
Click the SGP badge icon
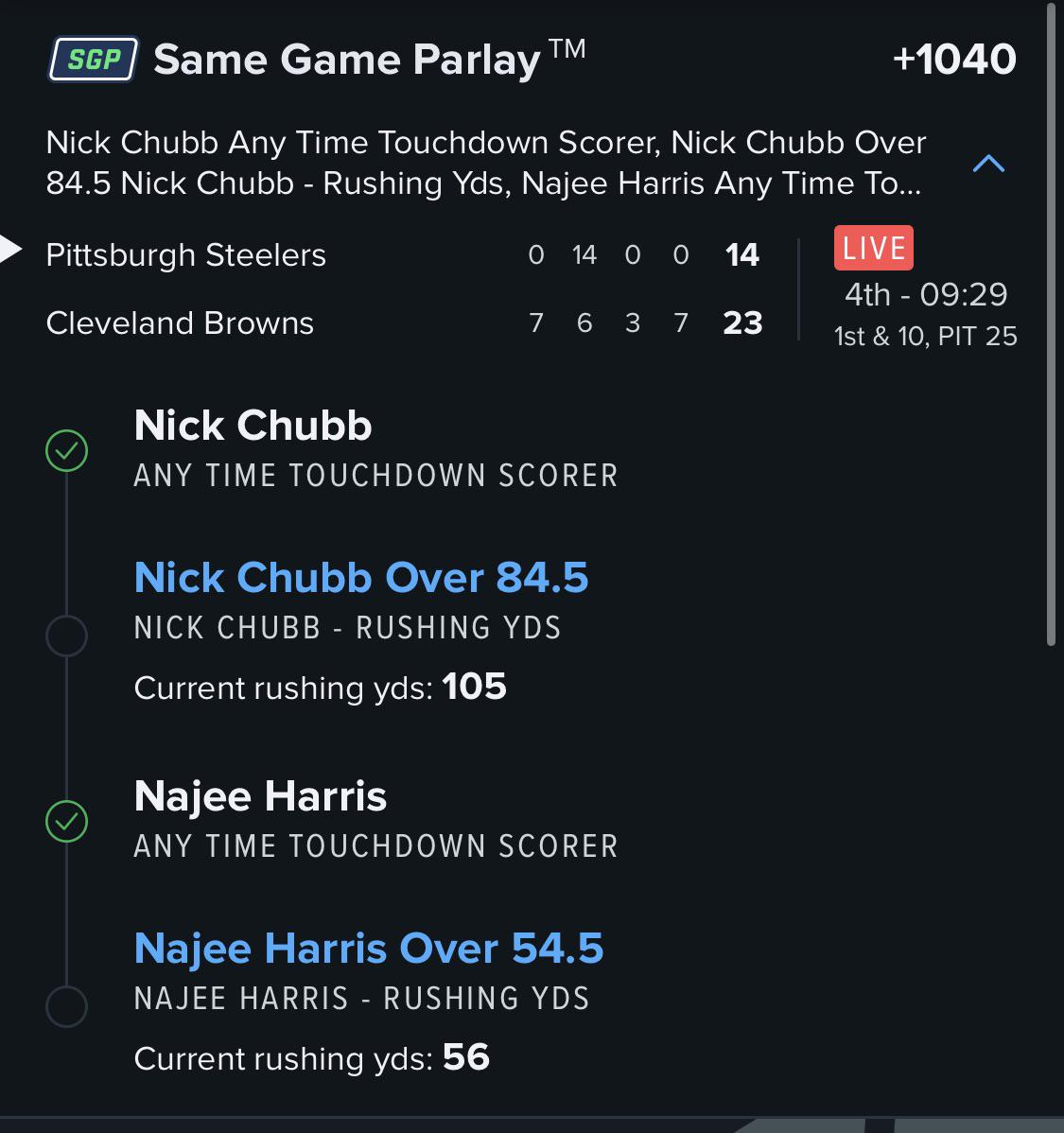tap(92, 59)
